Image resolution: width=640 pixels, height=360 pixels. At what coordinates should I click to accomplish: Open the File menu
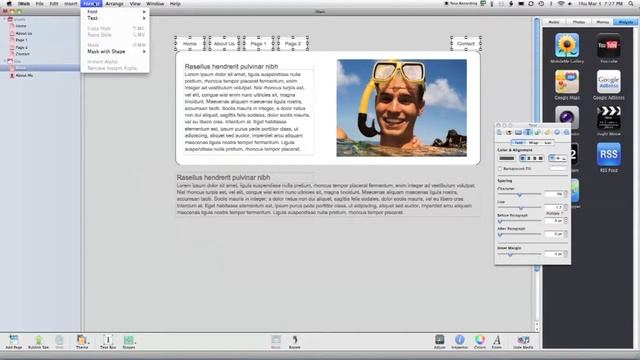click(40, 4)
